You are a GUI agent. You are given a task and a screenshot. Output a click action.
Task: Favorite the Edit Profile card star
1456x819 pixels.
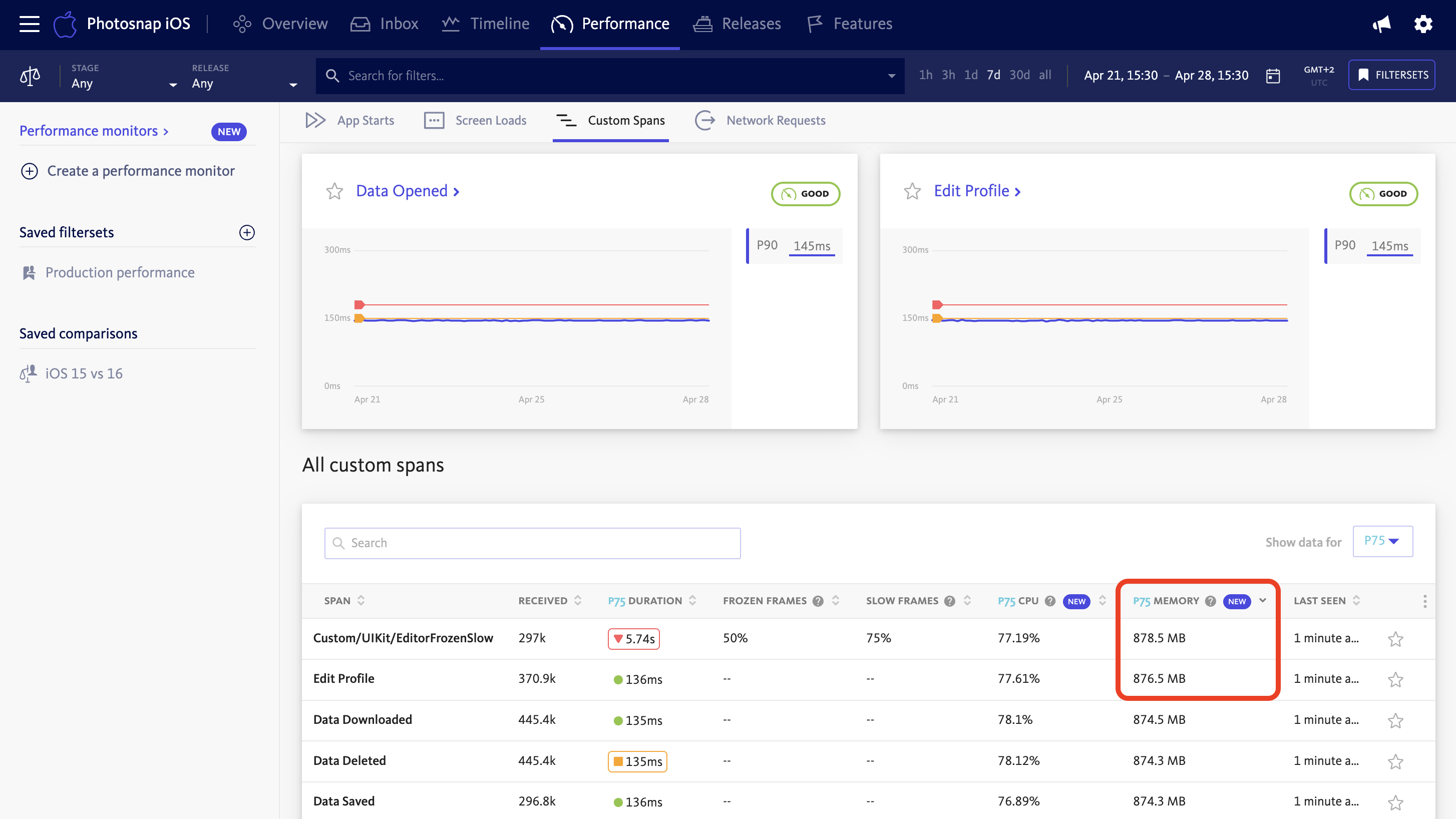point(912,191)
